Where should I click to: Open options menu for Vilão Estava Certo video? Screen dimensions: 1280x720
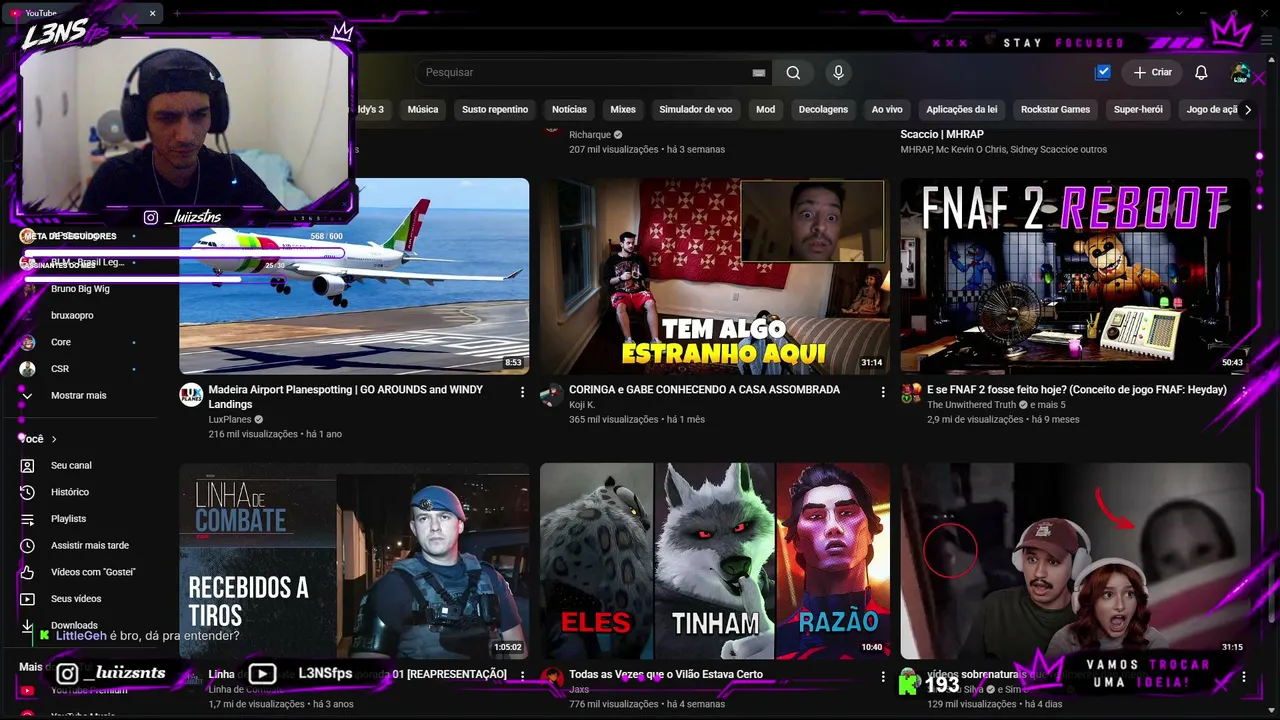[x=883, y=677]
